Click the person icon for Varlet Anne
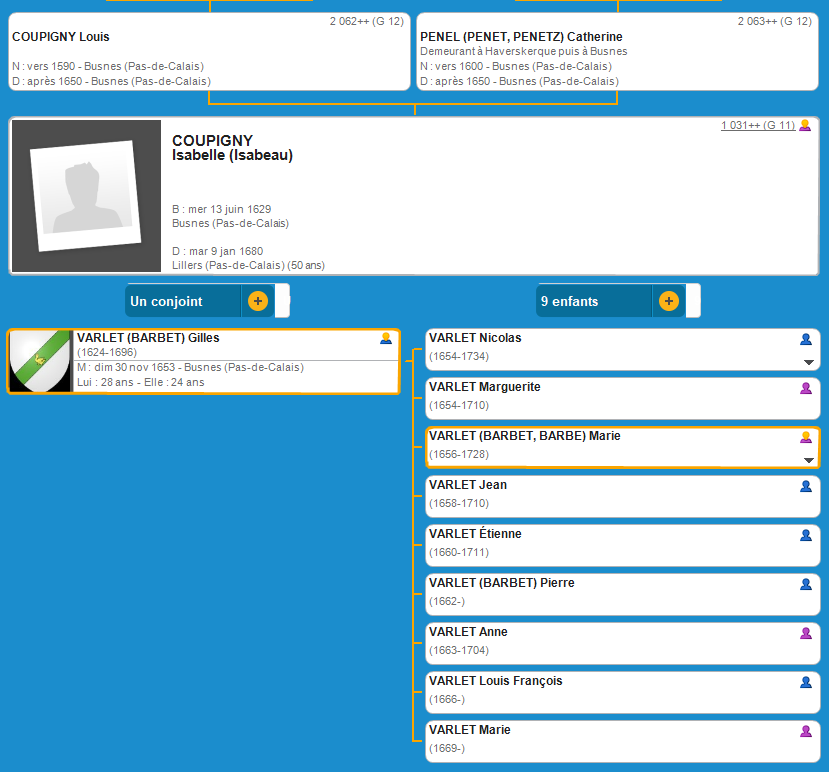 point(806,633)
